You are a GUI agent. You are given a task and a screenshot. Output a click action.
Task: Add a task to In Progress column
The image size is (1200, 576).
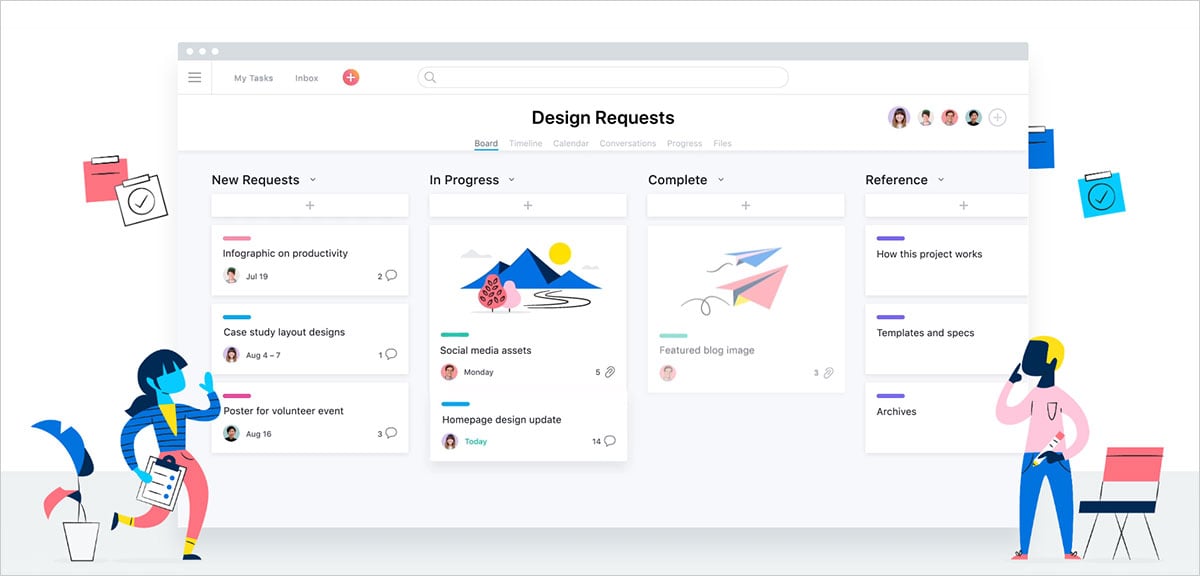[528, 205]
